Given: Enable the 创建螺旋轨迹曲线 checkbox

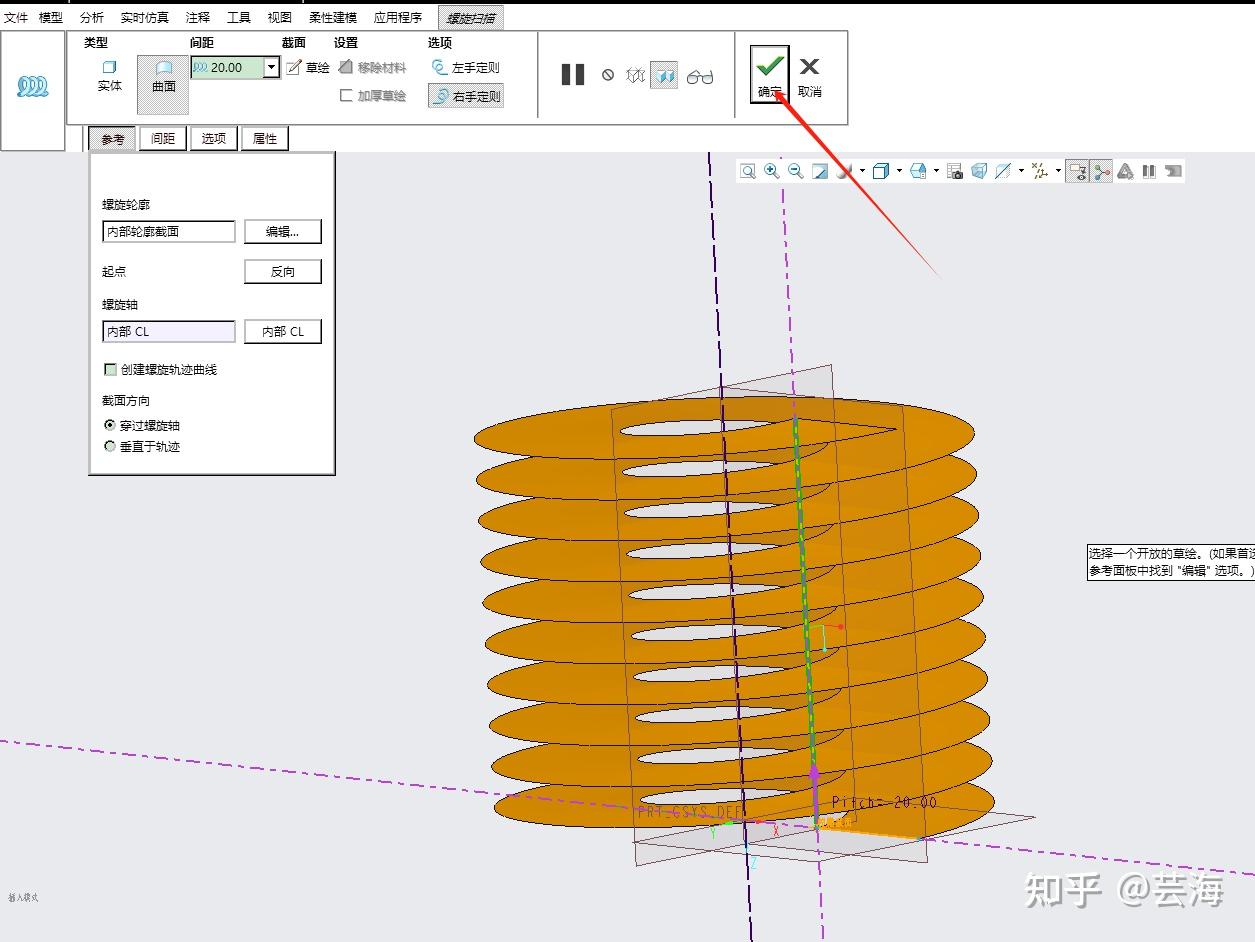Looking at the screenshot, I should 111,370.
